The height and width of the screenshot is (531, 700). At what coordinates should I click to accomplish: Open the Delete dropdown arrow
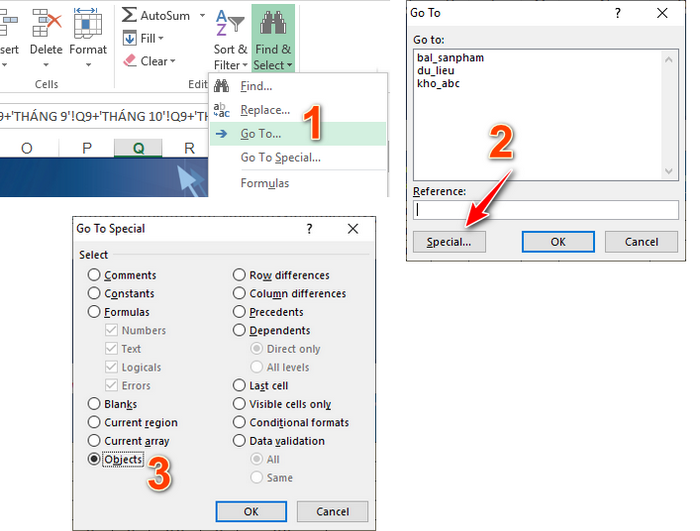point(46,65)
